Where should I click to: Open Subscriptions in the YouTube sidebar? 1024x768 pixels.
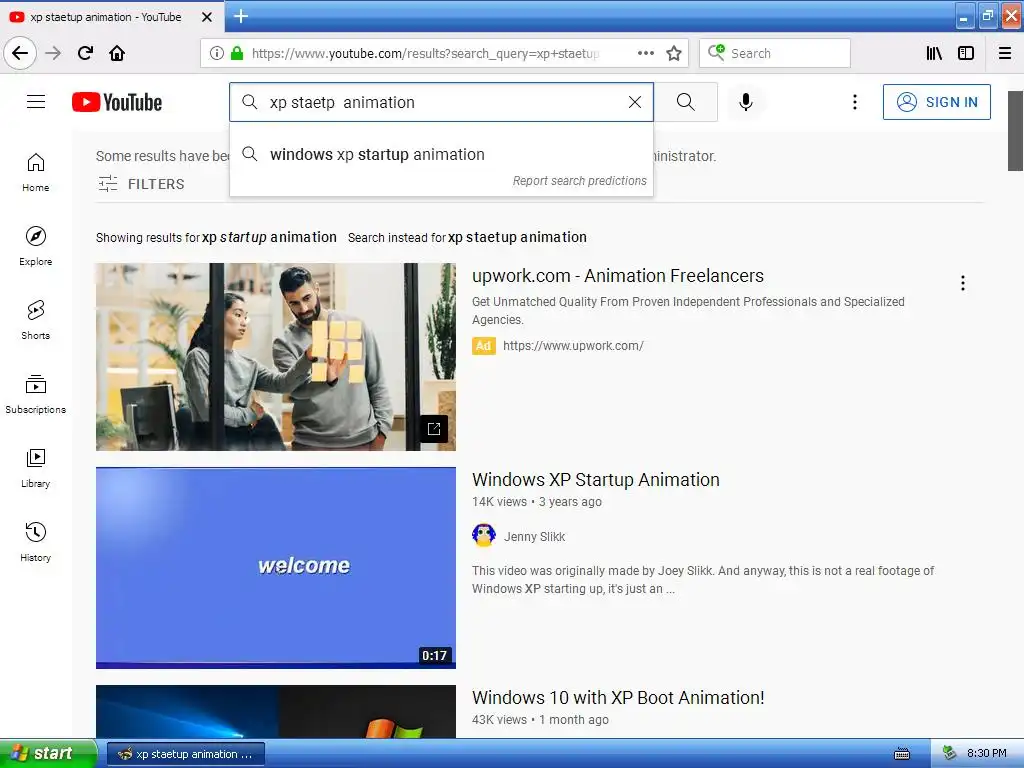[36, 394]
